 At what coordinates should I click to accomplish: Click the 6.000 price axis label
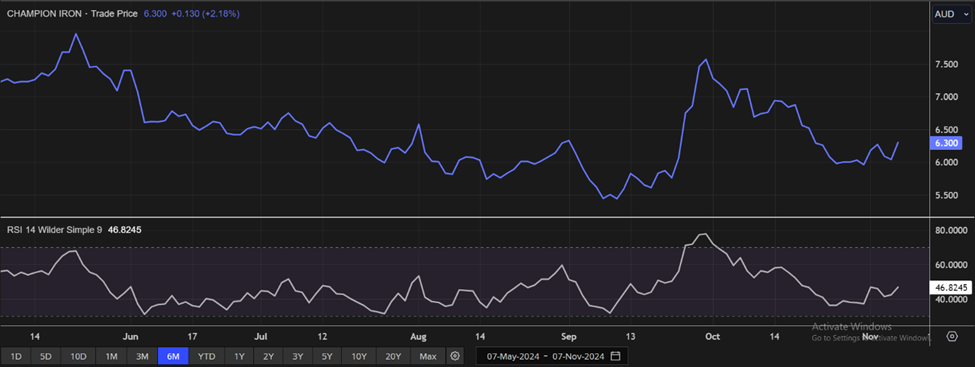coord(946,163)
